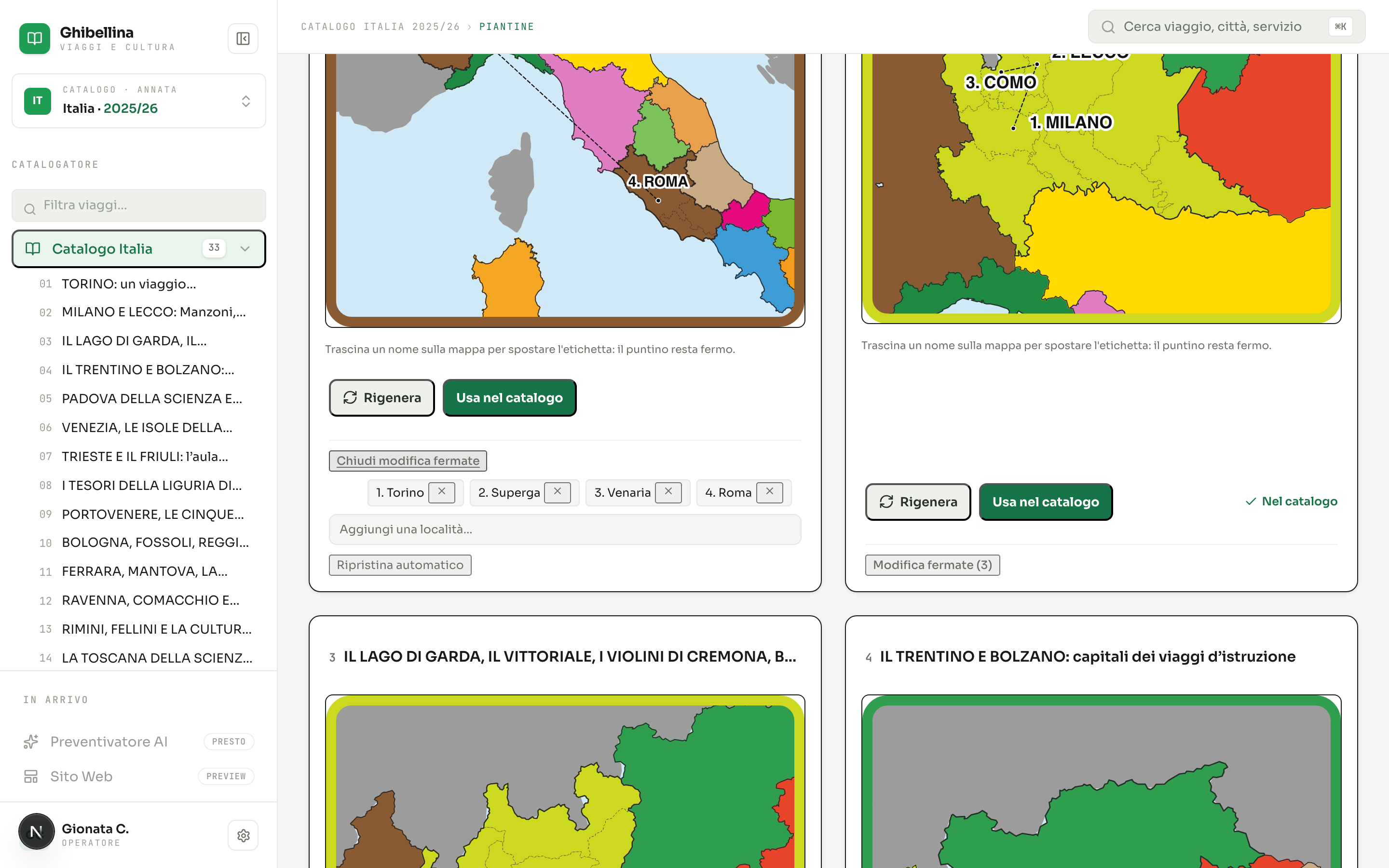This screenshot has height=868, width=1389.
Task: Focus the Filtra viaggi filter field
Action: tap(139, 205)
